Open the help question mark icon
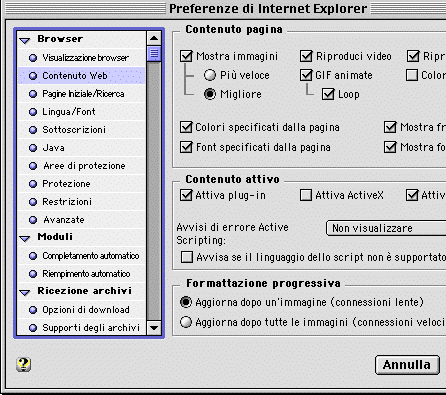The height and width of the screenshot is (395, 446). pos(23,364)
